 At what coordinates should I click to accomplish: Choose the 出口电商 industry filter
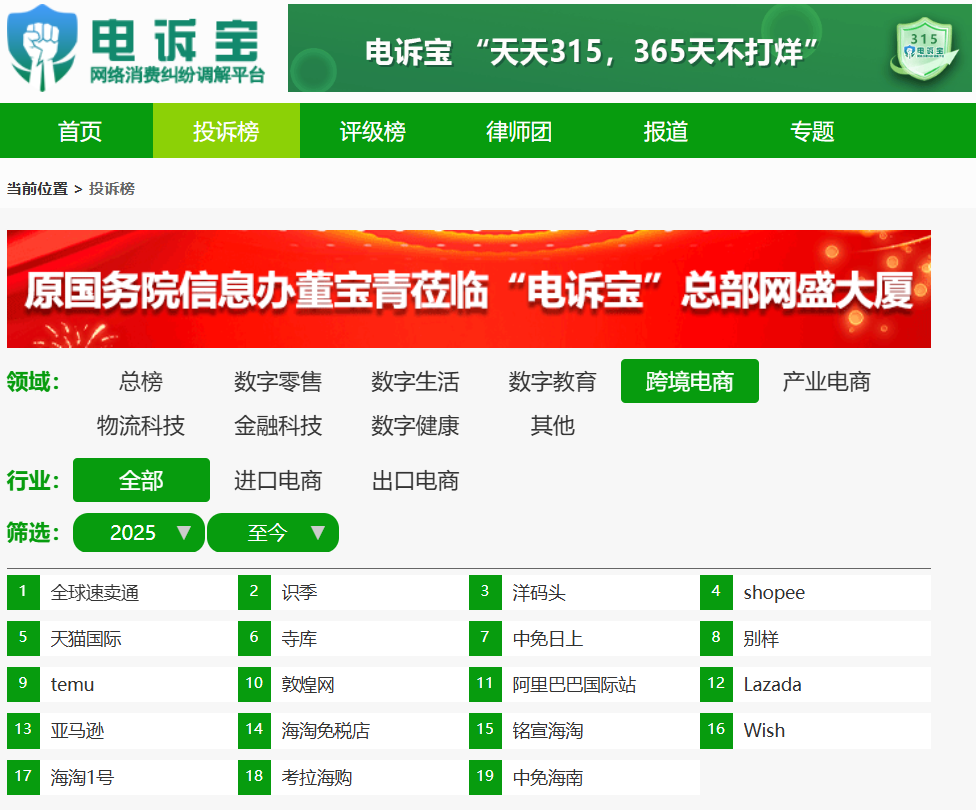click(415, 481)
